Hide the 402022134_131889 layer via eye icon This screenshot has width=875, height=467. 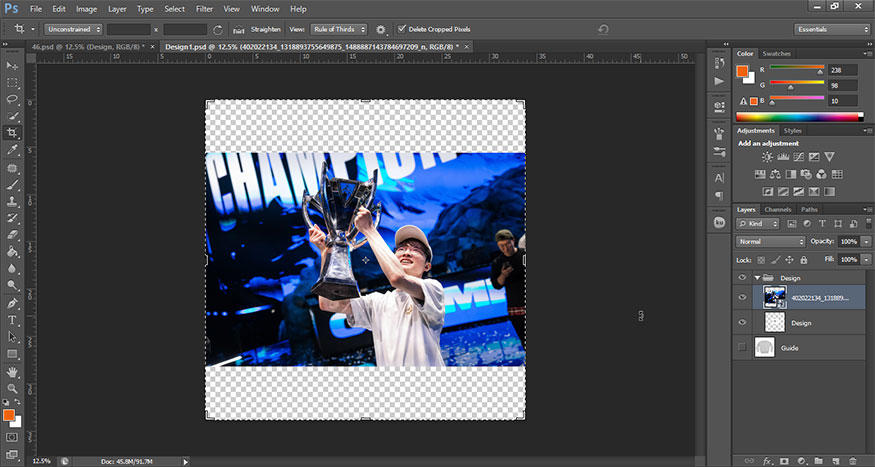[x=742, y=297]
